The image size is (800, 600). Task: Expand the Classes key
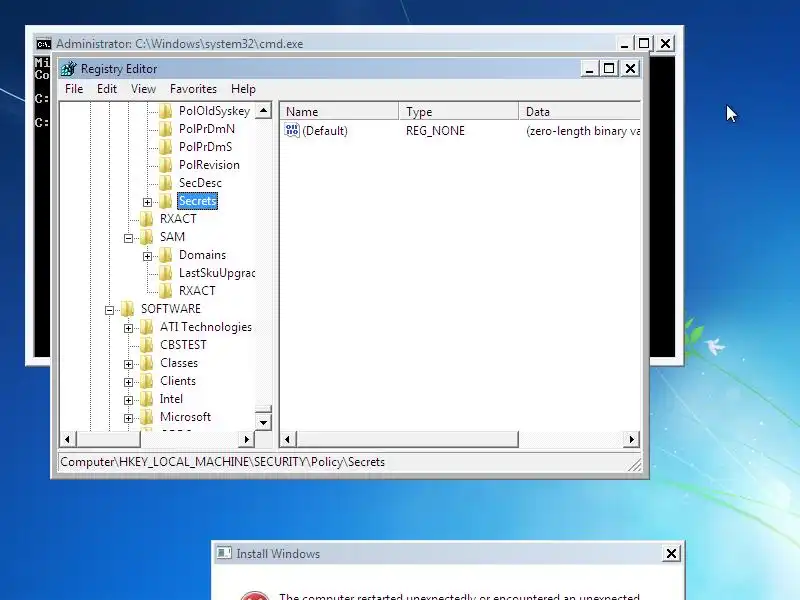coord(129,364)
